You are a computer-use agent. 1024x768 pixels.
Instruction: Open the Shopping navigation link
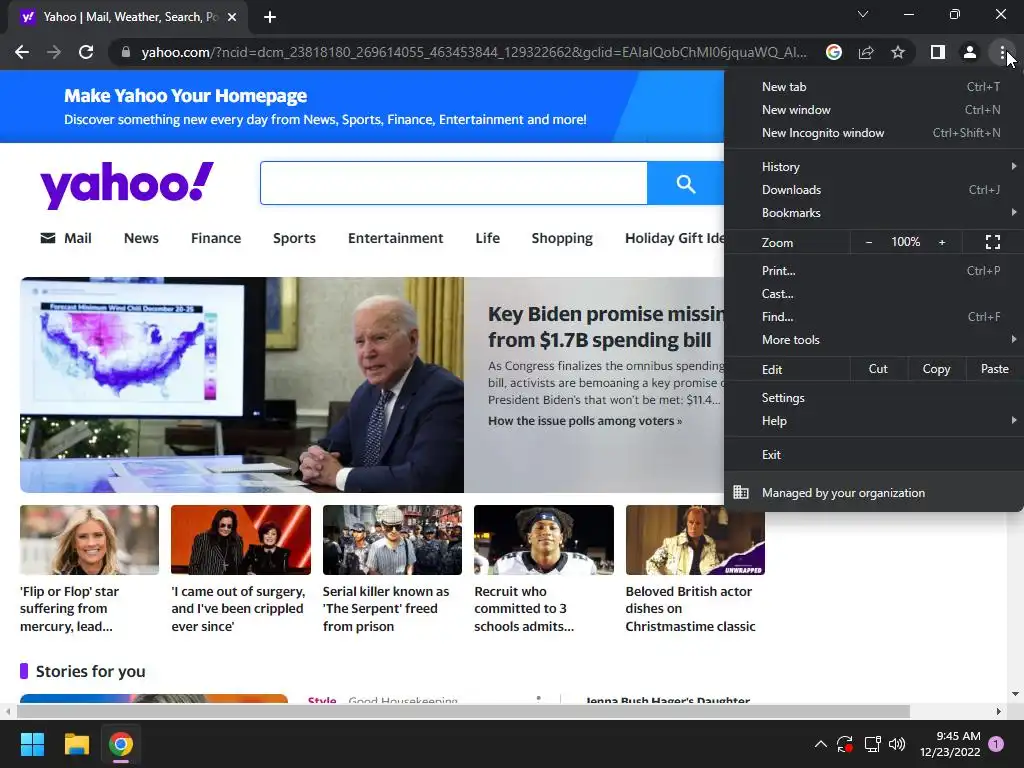[x=562, y=238]
